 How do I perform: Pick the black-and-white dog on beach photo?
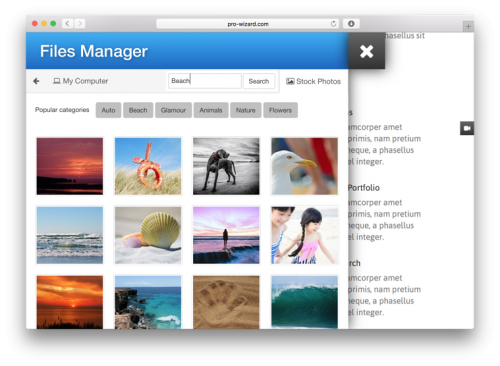[226, 166]
